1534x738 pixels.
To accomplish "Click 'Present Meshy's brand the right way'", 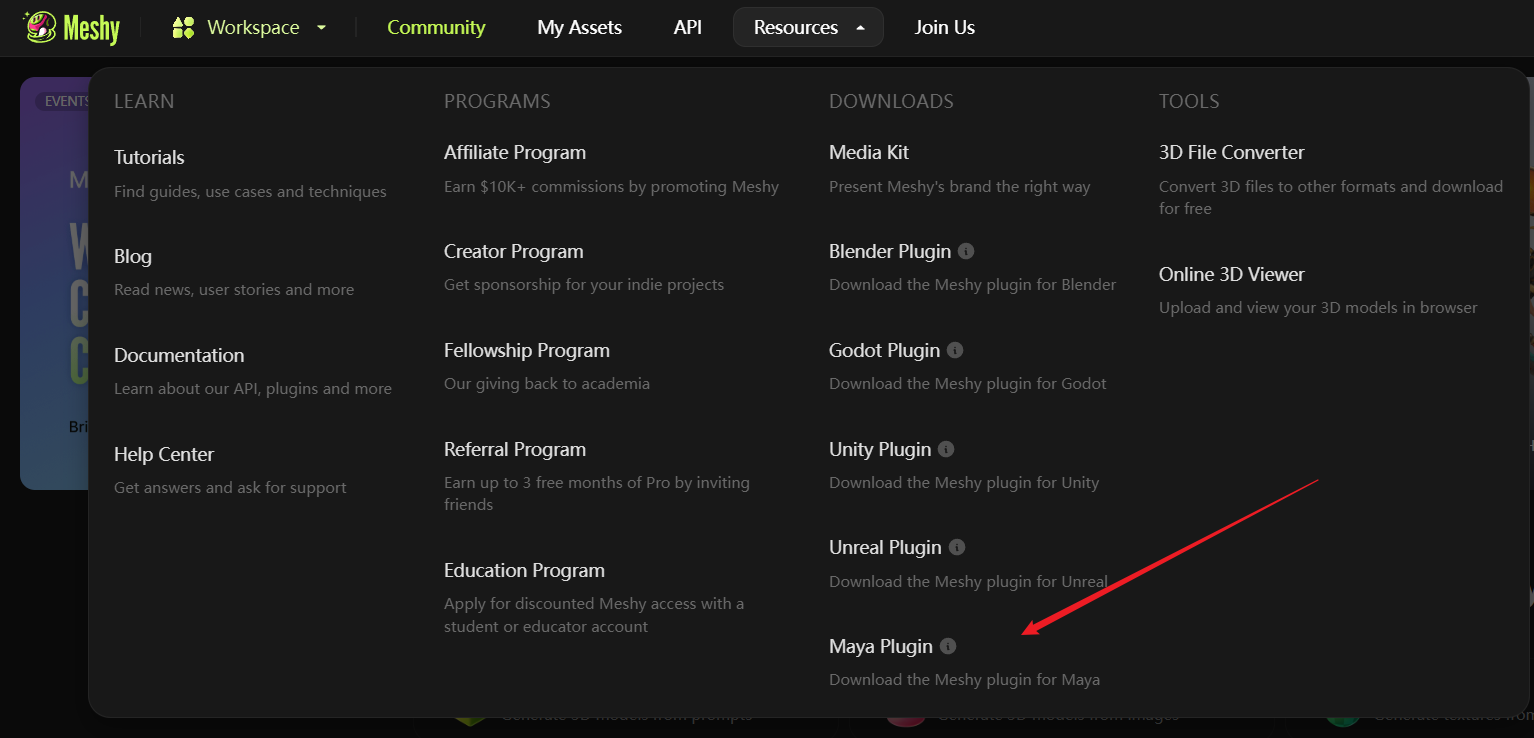I will [x=960, y=186].
